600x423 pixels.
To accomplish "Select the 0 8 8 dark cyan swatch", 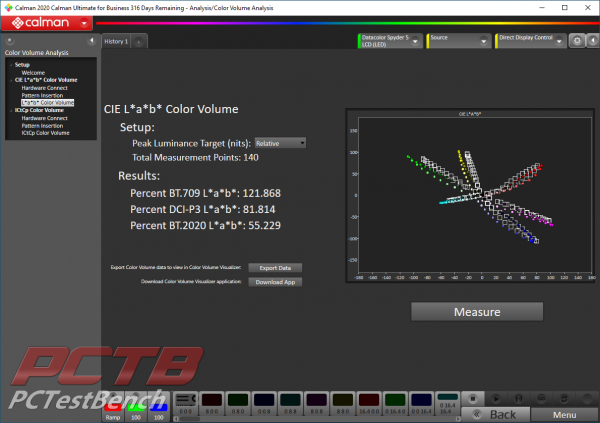I will pyautogui.click(x=290, y=404).
